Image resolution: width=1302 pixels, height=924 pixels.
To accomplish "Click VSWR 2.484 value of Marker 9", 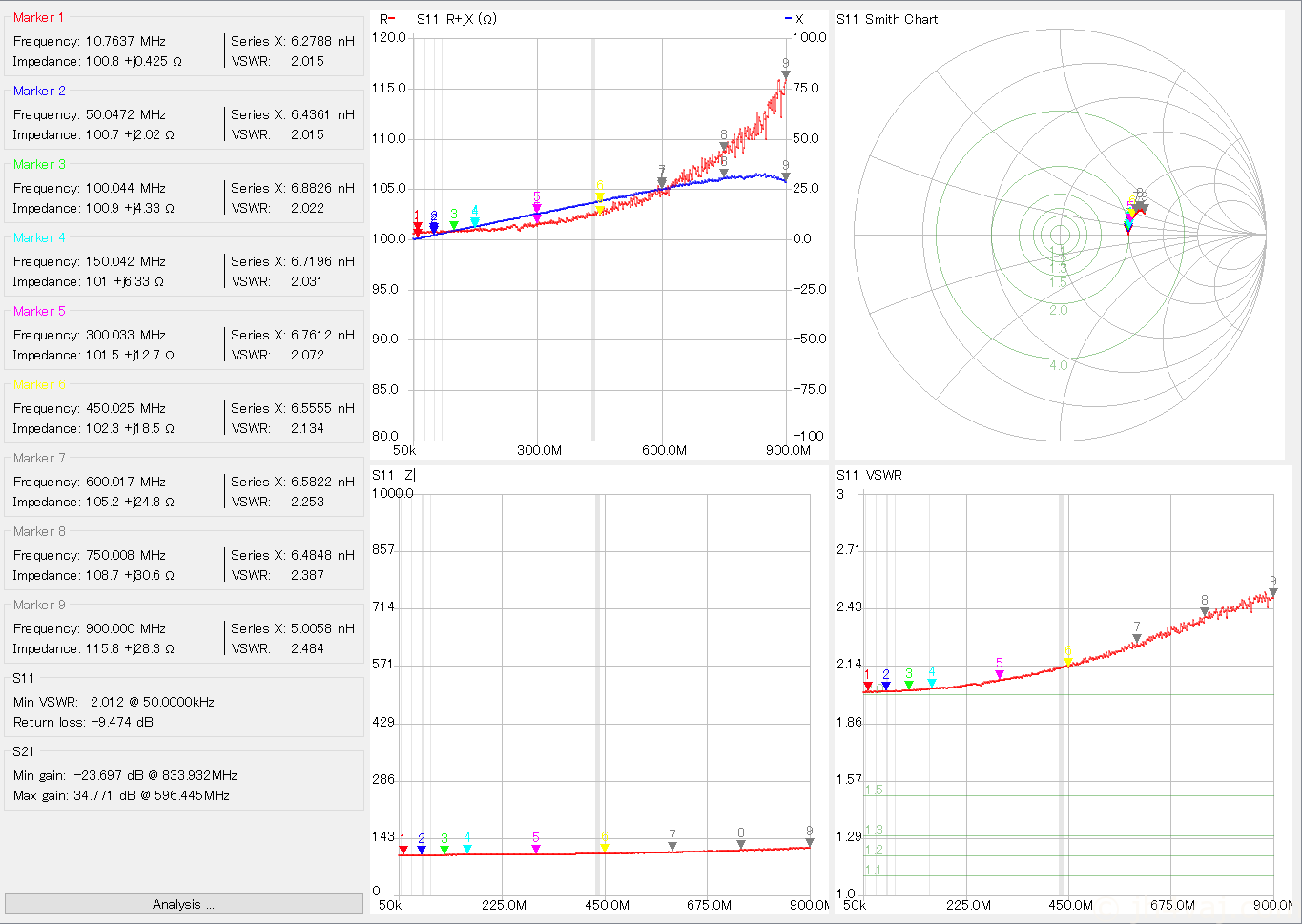I will tap(307, 648).
